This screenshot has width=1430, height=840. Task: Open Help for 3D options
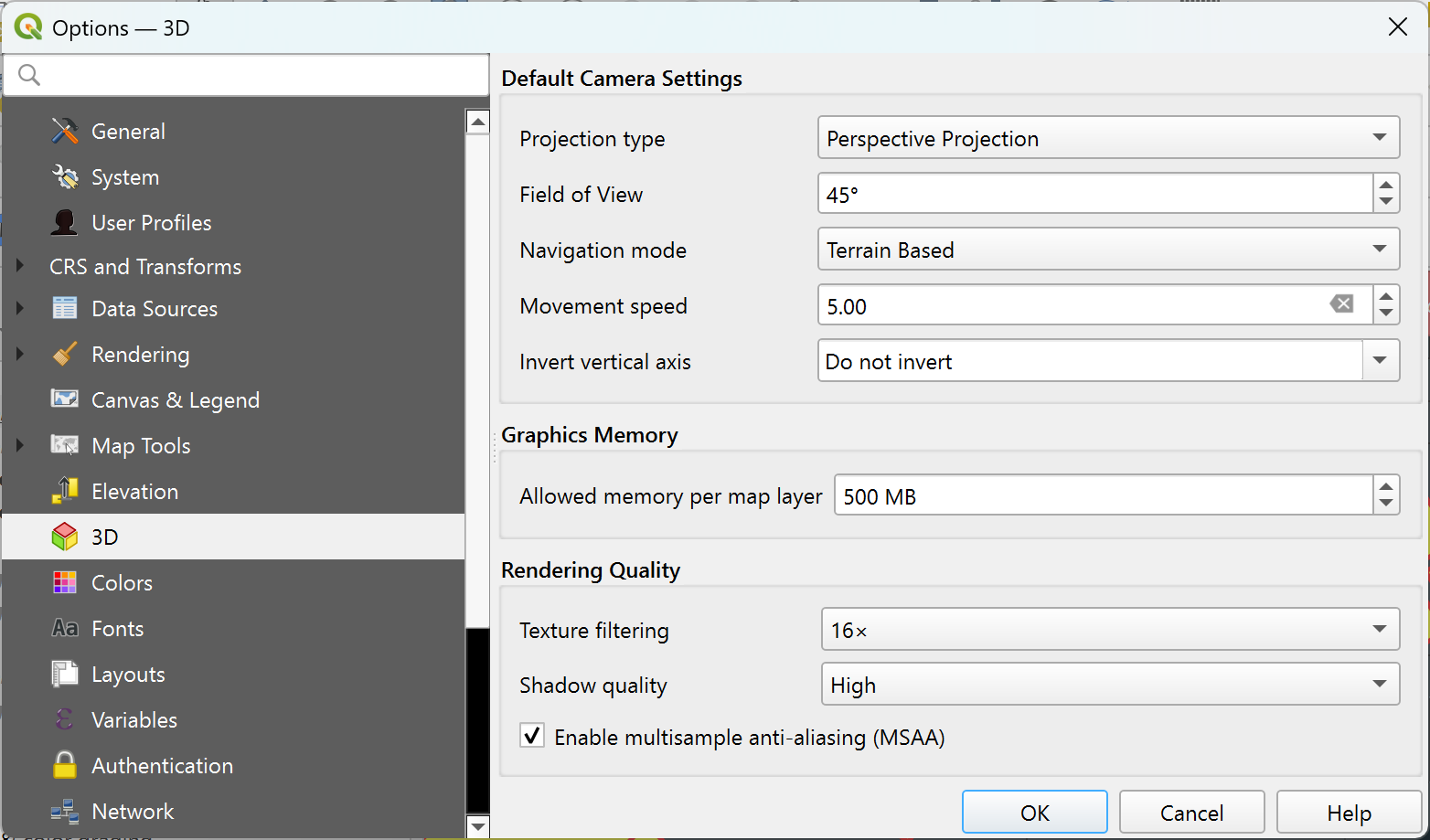click(1349, 813)
